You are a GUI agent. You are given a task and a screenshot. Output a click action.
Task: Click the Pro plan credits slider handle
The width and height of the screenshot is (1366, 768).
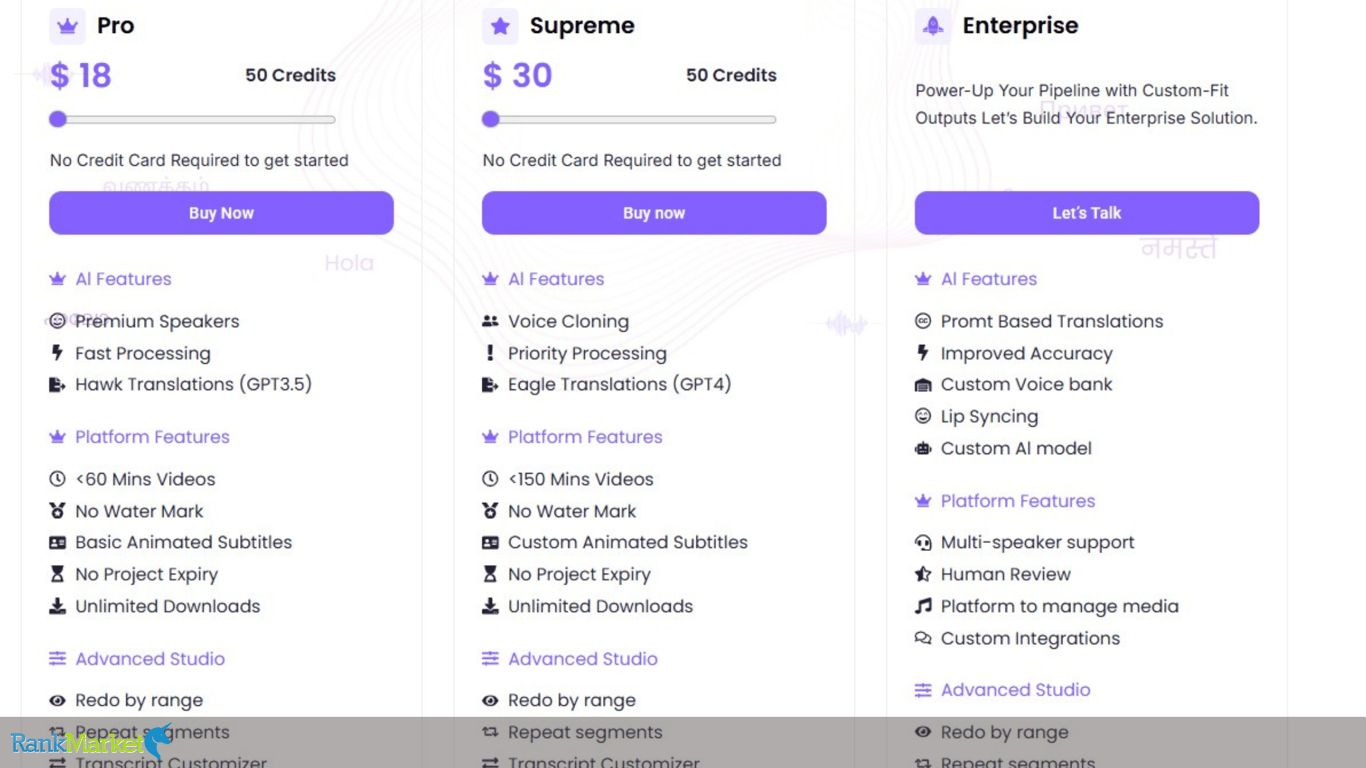(x=58, y=120)
